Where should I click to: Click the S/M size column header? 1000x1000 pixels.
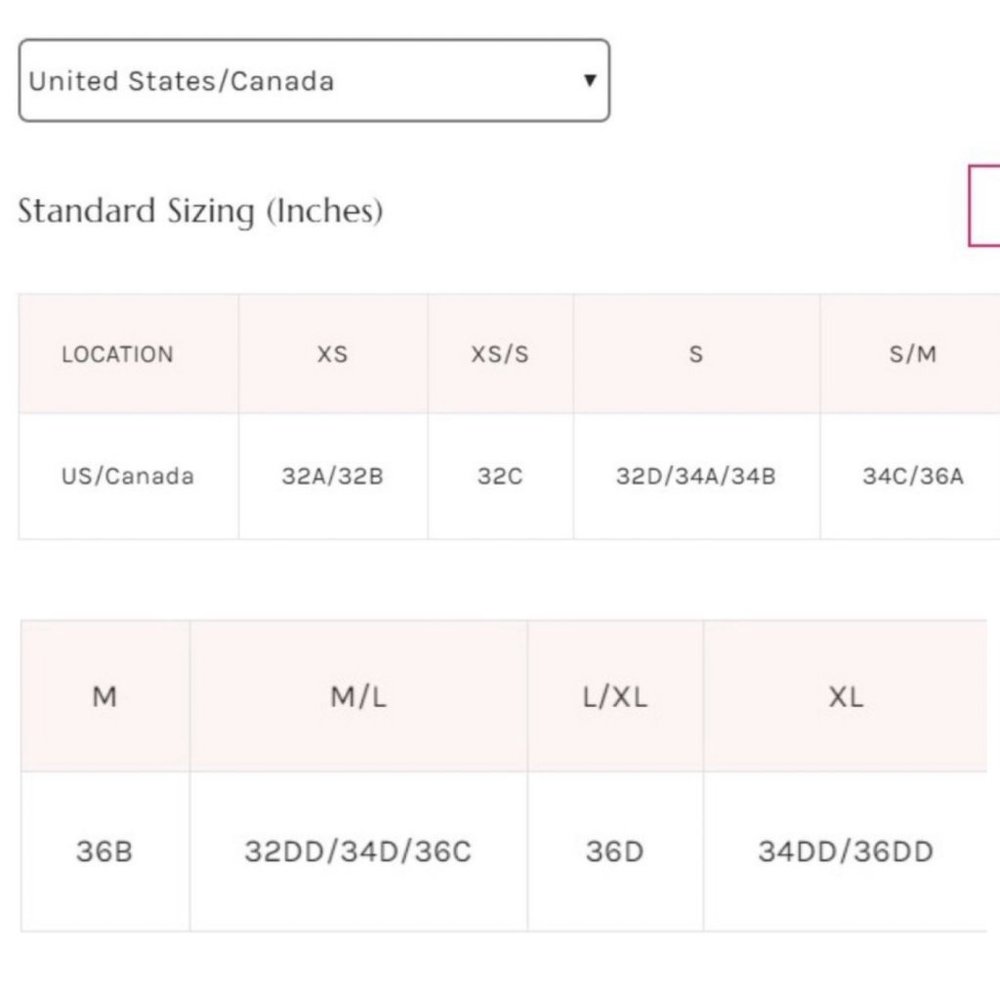(x=912, y=354)
